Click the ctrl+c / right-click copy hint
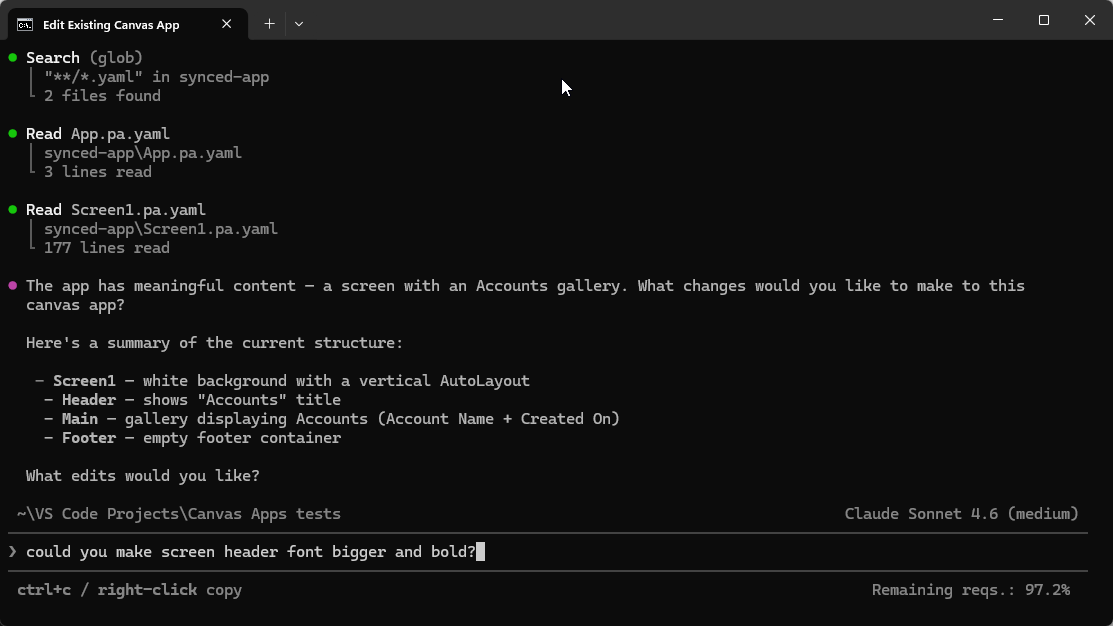This screenshot has width=1113, height=626. coord(129,590)
